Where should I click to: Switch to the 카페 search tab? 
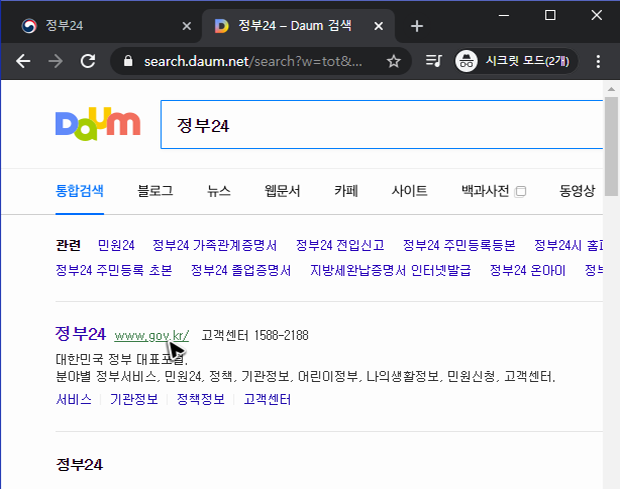point(346,191)
